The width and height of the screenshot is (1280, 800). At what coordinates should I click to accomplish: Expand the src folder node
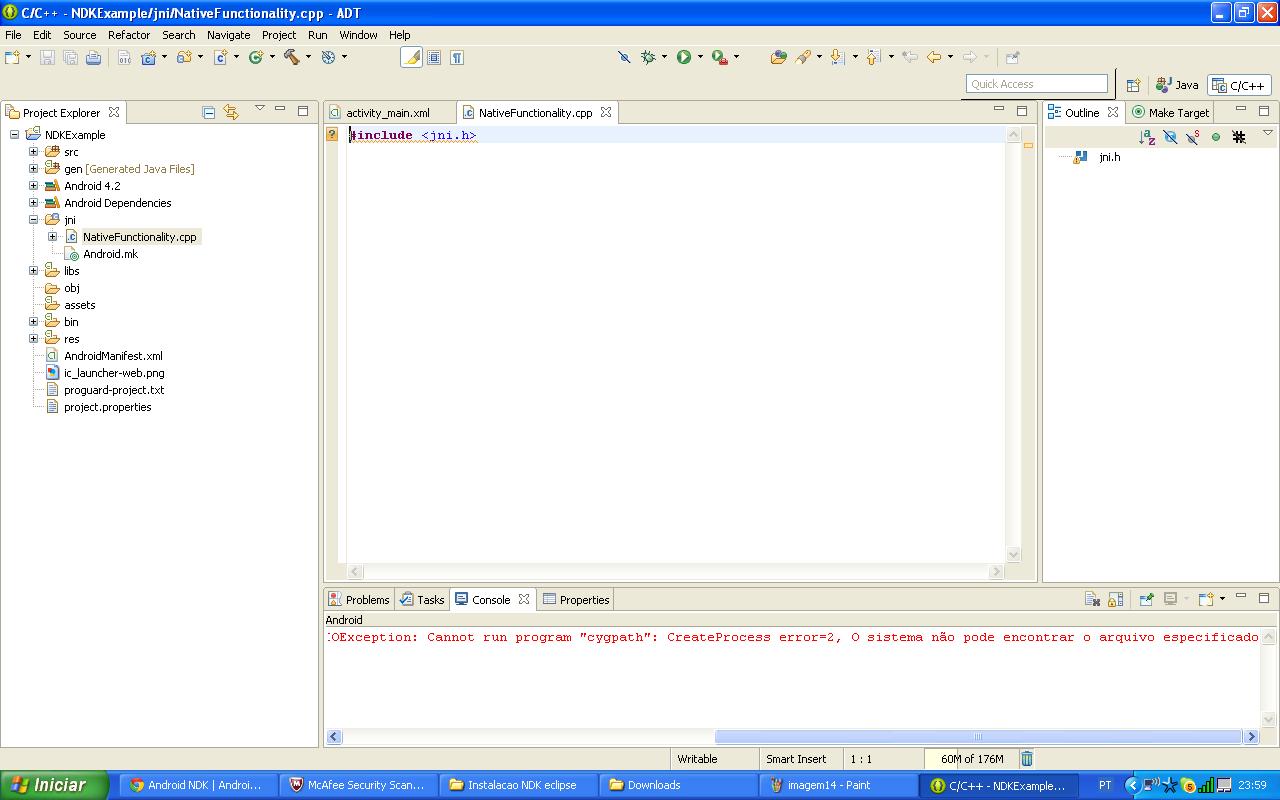click(33, 152)
